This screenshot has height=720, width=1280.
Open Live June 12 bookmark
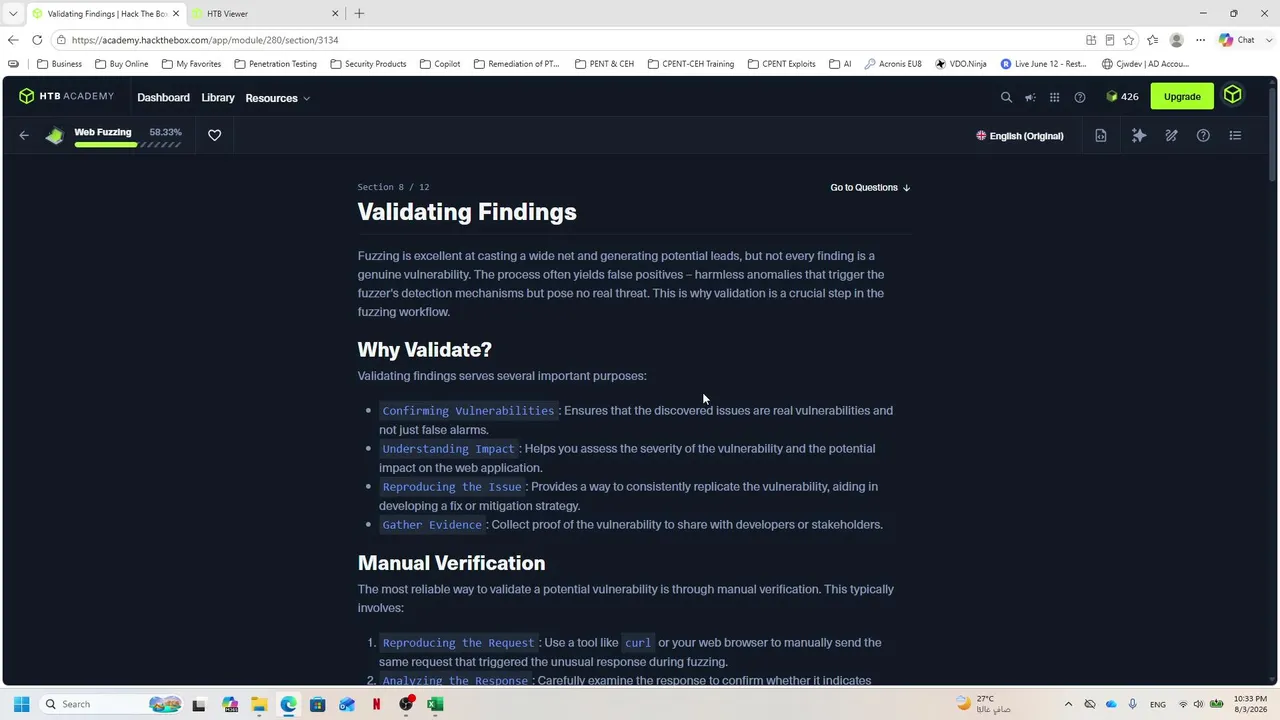(x=1043, y=64)
